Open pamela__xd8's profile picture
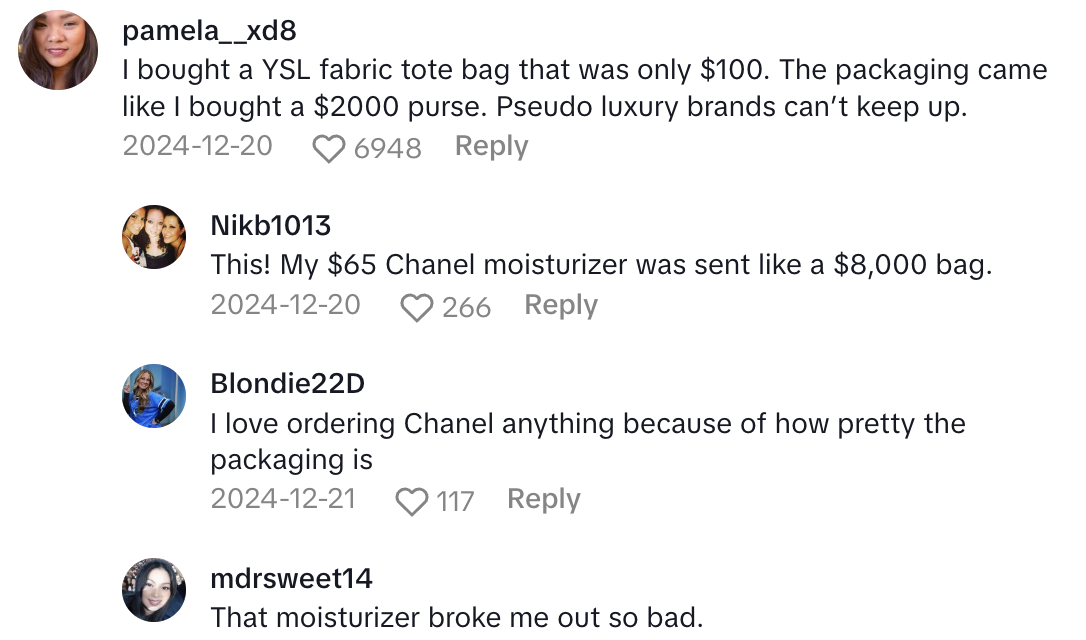The image size is (1086, 640). (x=59, y=51)
